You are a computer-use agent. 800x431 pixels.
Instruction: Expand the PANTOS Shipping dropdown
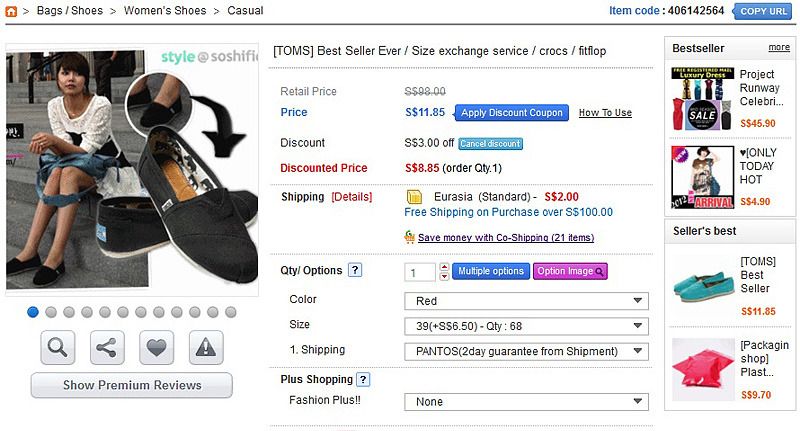tap(526, 351)
